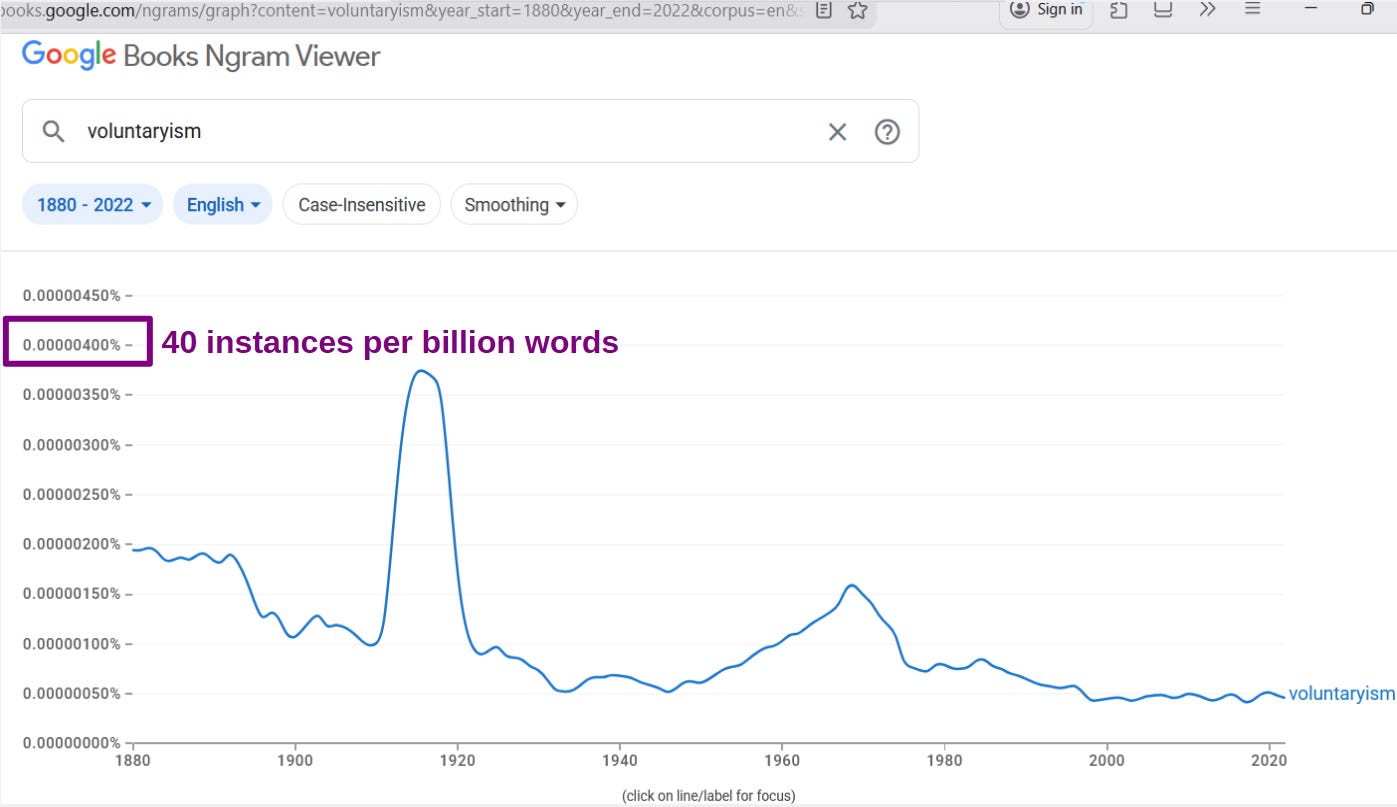Bookmark this page with the star icon

(857, 10)
